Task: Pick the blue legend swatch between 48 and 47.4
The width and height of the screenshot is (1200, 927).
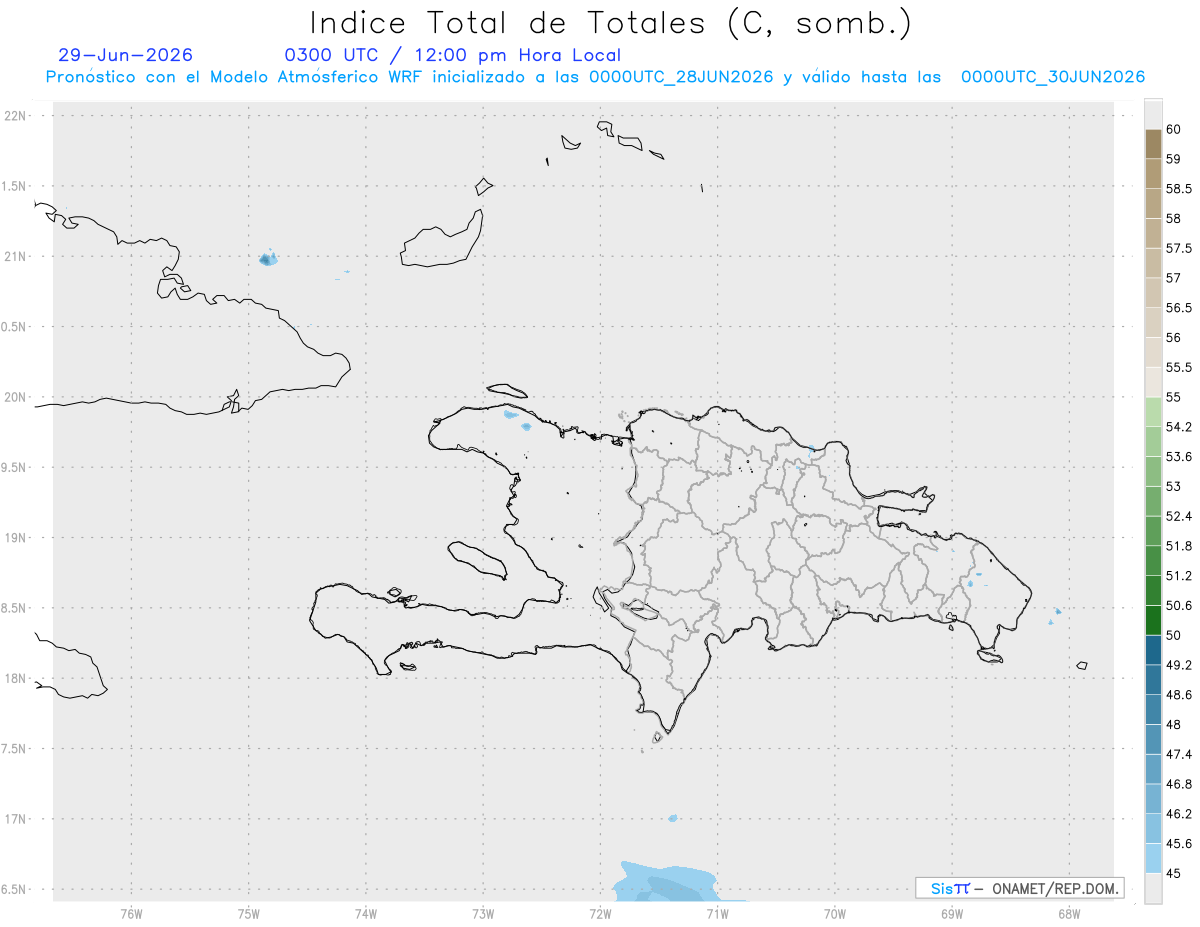Action: (1153, 739)
